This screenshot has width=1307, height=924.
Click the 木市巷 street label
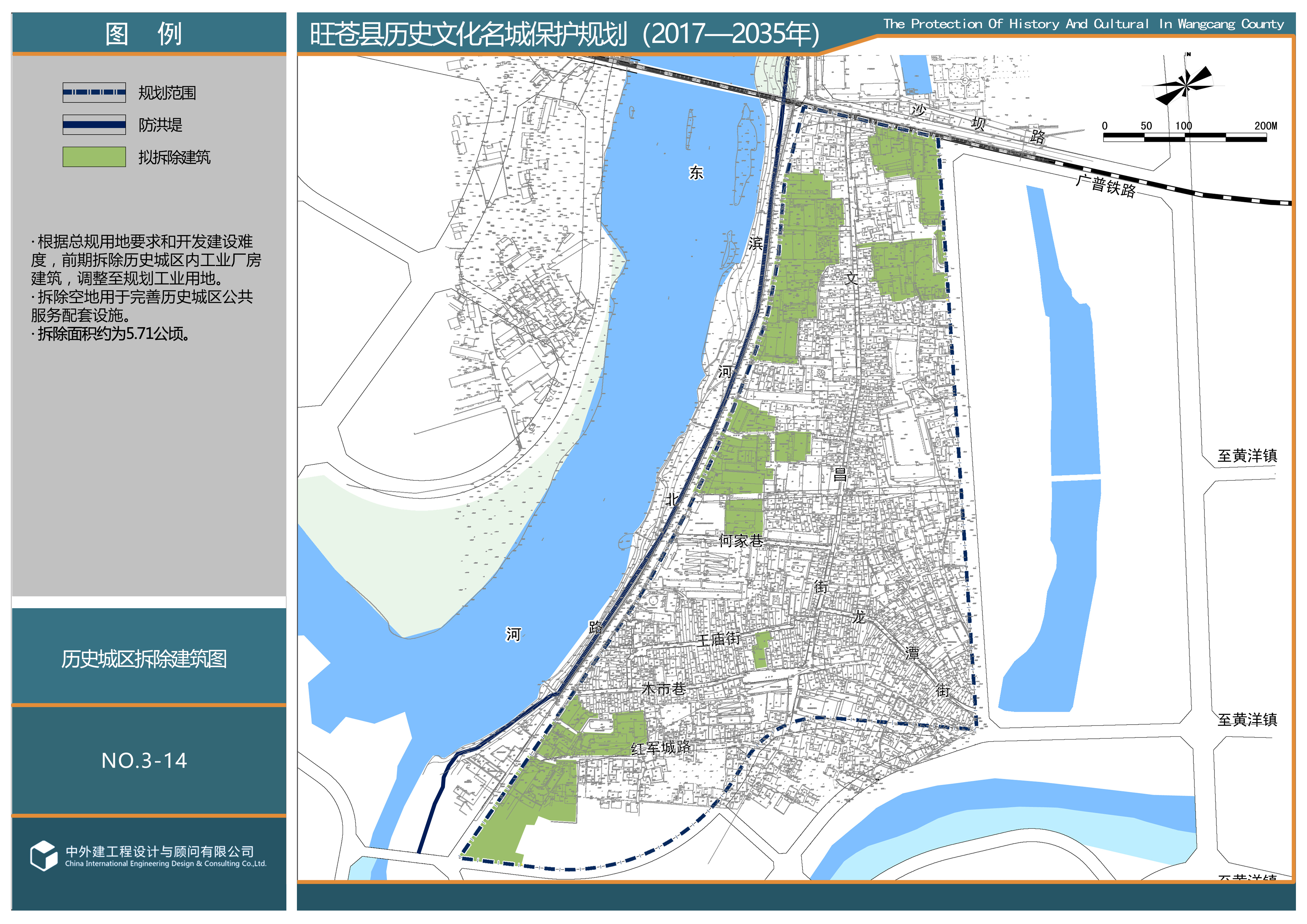point(663,689)
